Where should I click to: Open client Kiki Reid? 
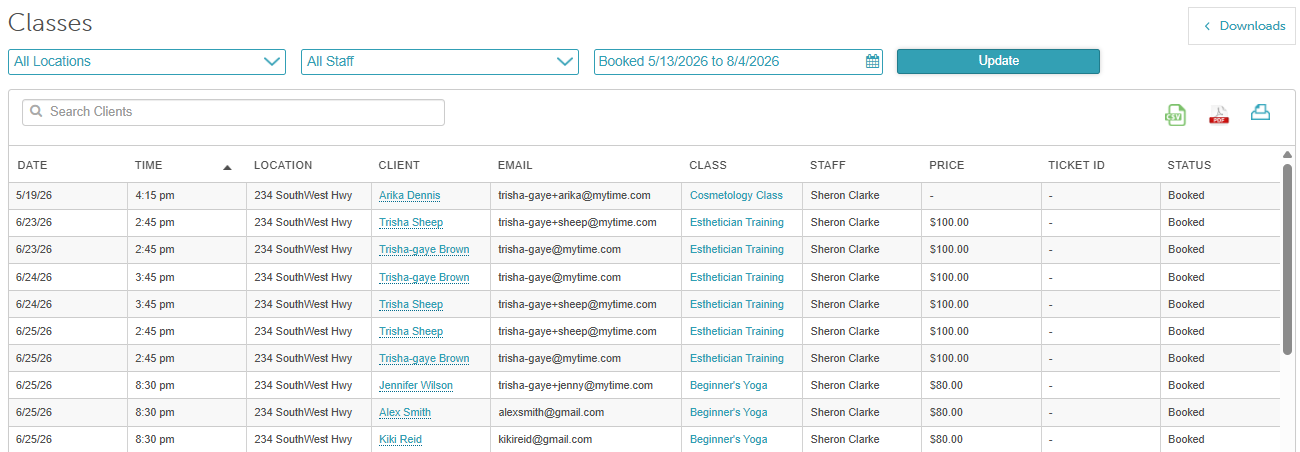point(401,440)
